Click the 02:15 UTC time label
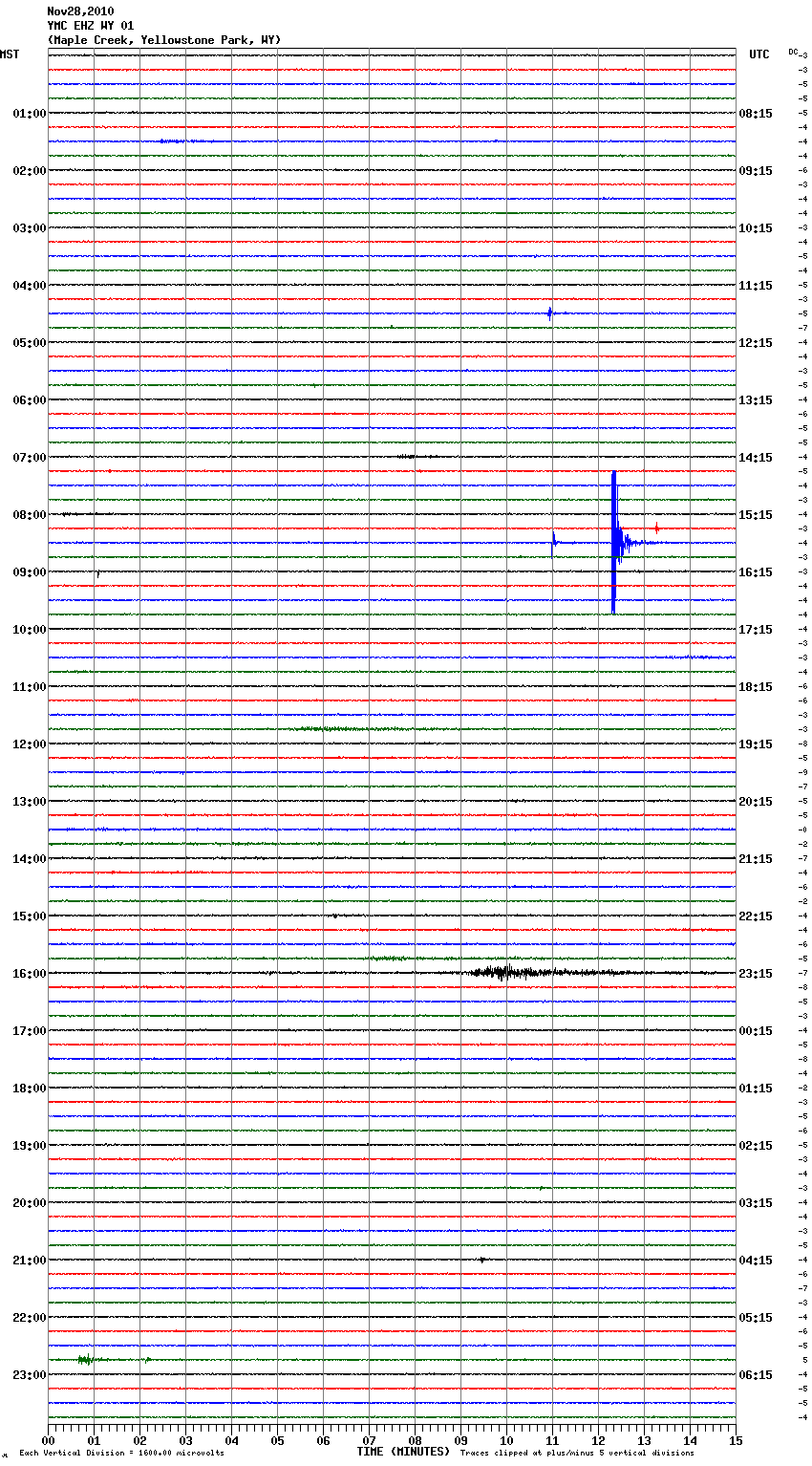The height and width of the screenshot is (1466, 812). [x=756, y=1146]
